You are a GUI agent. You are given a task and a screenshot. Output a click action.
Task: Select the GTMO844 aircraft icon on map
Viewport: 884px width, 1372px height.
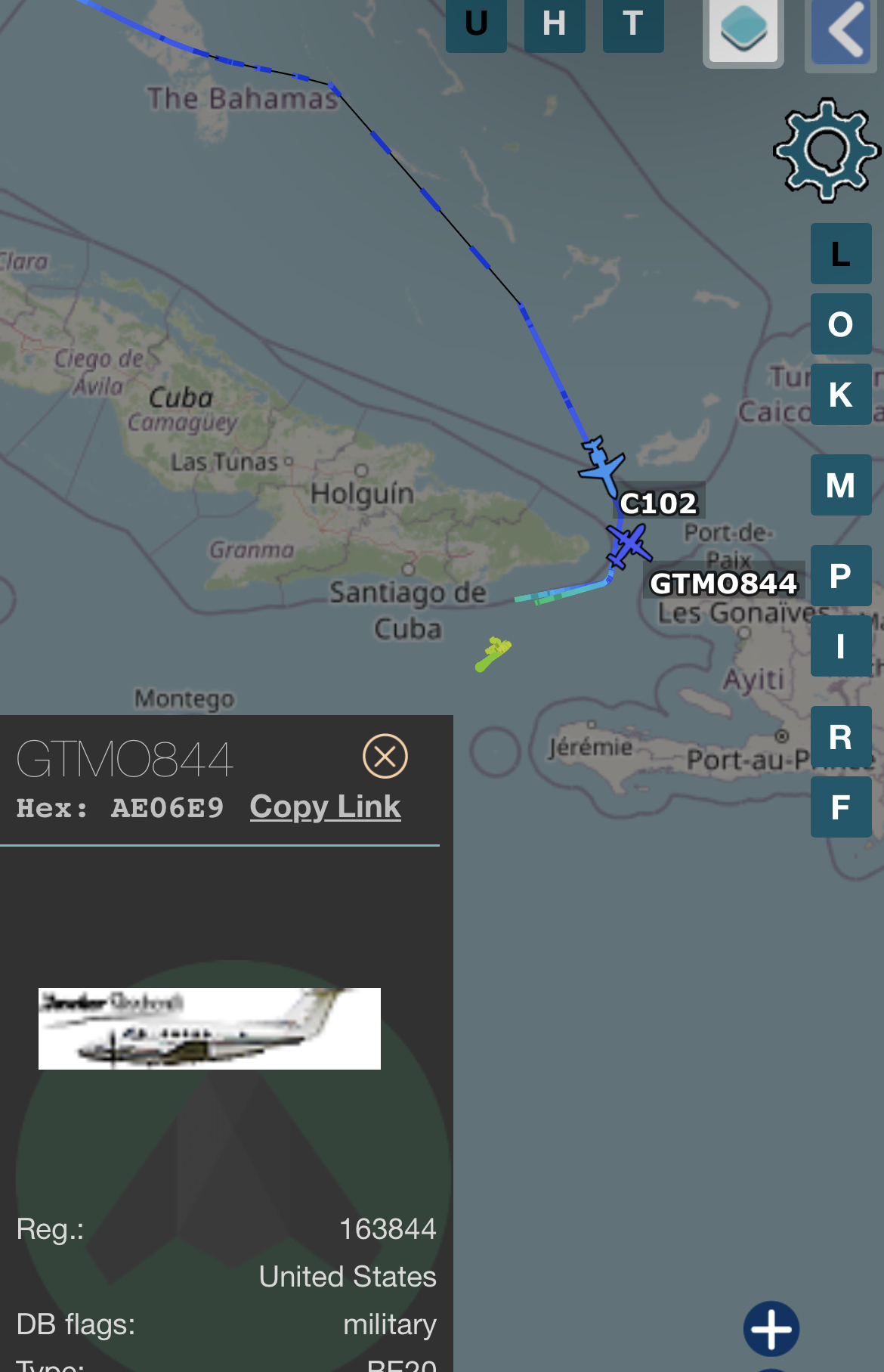(628, 544)
